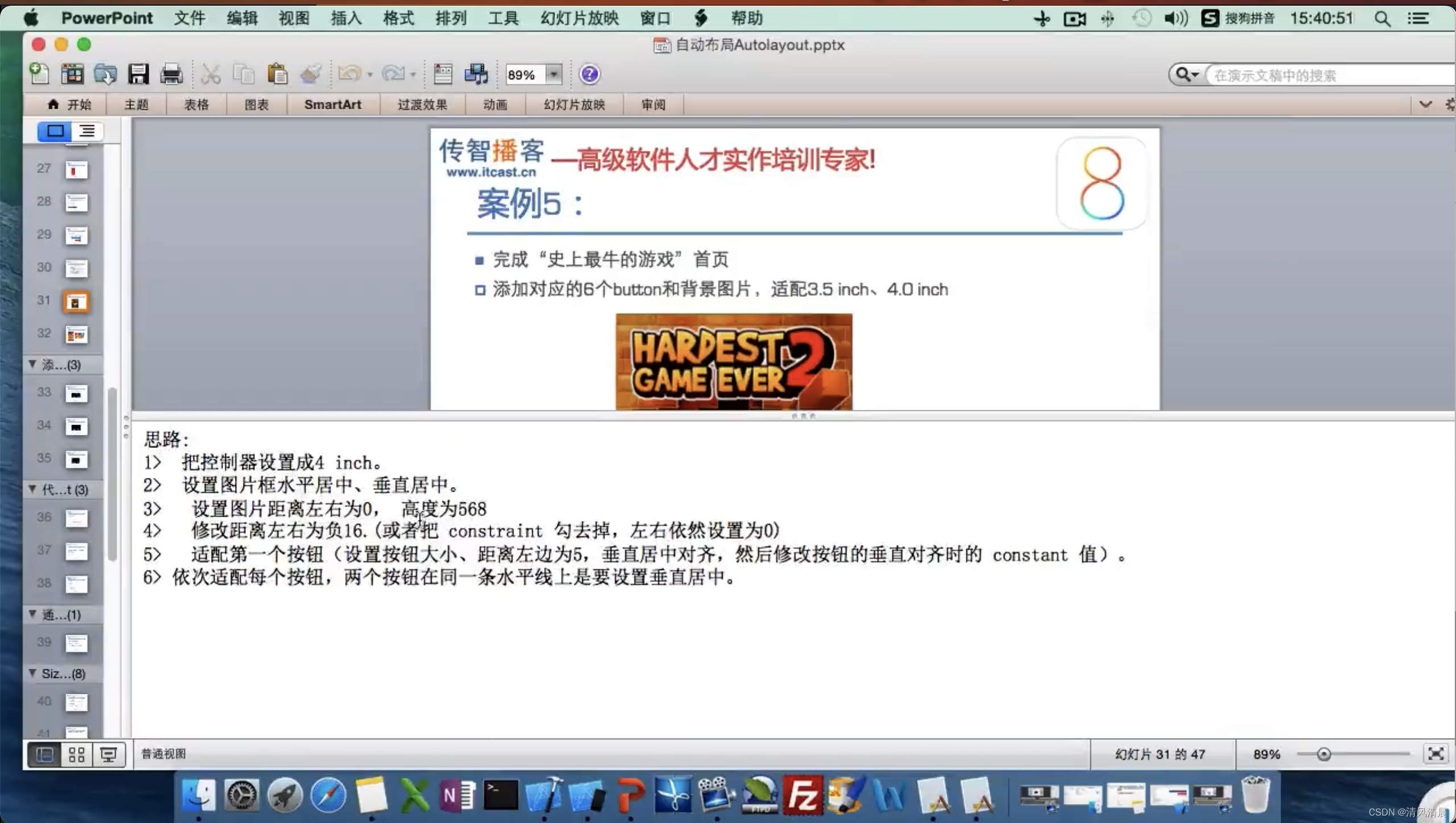The height and width of the screenshot is (823, 1456).
Task: Open the Undo history dropdown arrow
Action: [370, 75]
